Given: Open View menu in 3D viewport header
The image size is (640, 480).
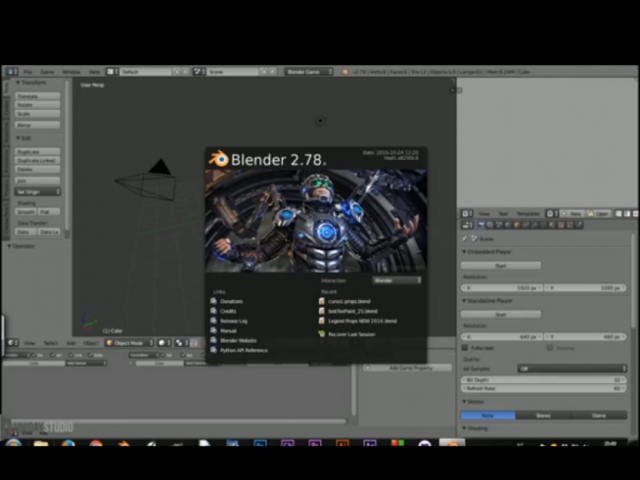Looking at the screenshot, I should [x=29, y=343].
